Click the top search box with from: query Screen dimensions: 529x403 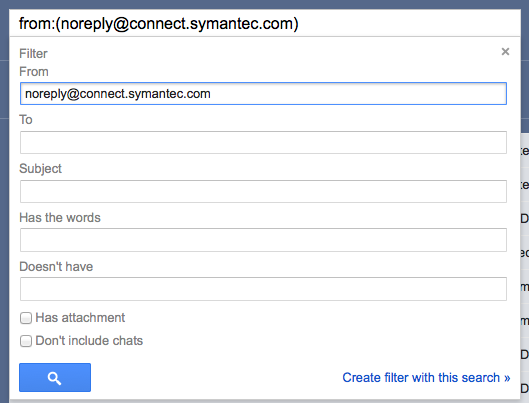[265, 24]
